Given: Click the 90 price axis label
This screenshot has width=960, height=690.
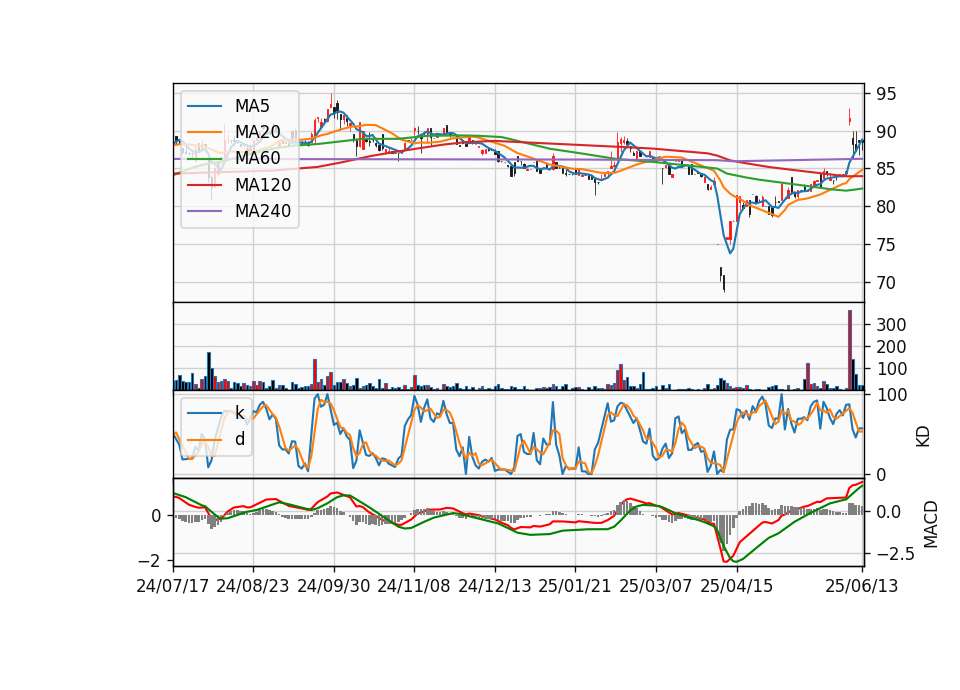Looking at the screenshot, I should [x=886, y=132].
